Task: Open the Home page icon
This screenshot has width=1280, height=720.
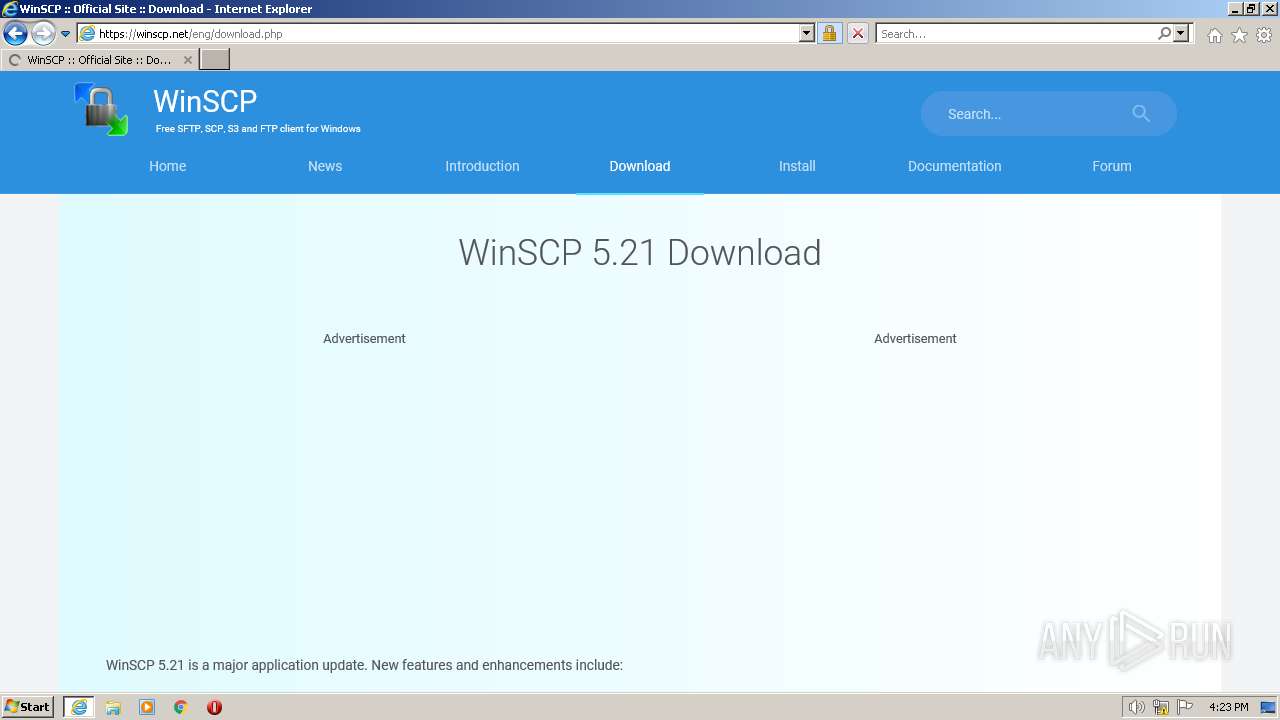Action: [1214, 35]
